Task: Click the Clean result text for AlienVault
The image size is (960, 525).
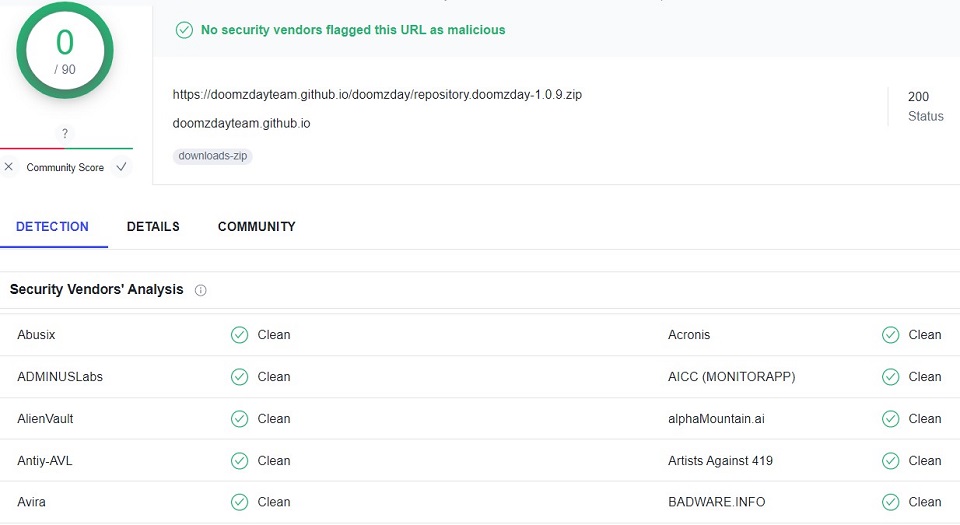Action: point(274,419)
